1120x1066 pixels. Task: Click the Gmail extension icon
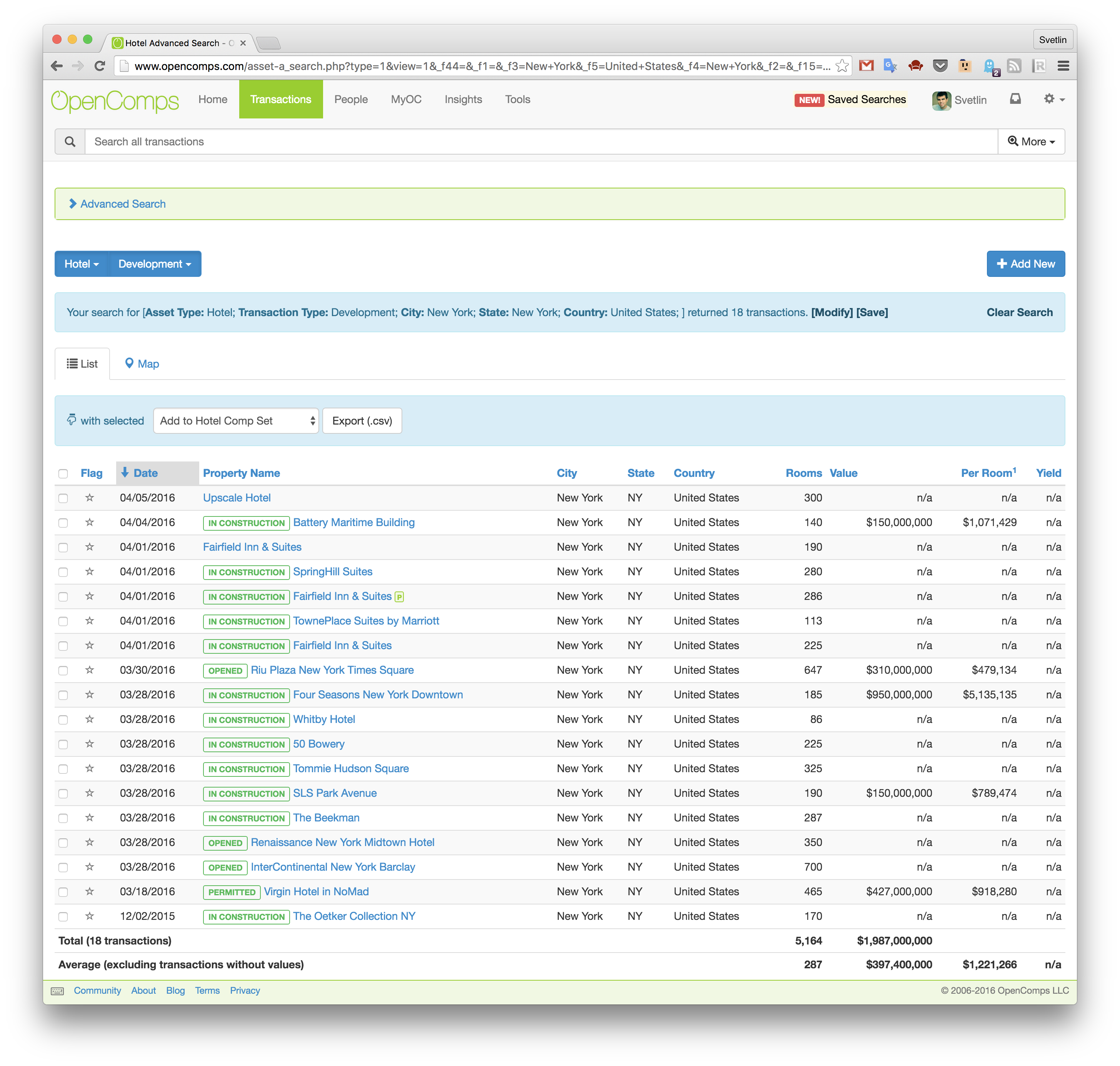[x=866, y=66]
